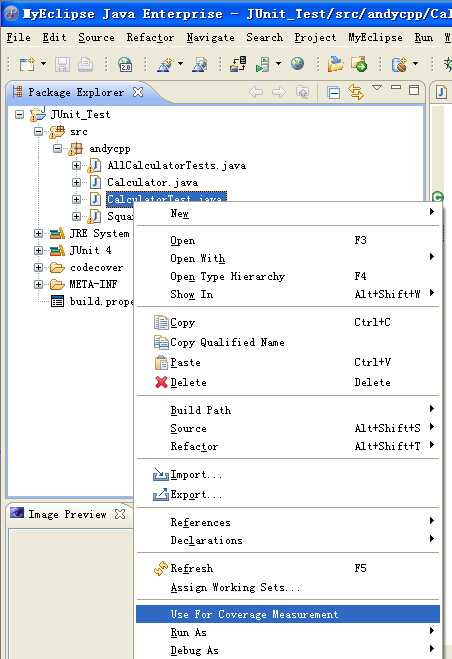The width and height of the screenshot is (452, 659).
Task: Click the Print toolbar icon
Action: 85,64
